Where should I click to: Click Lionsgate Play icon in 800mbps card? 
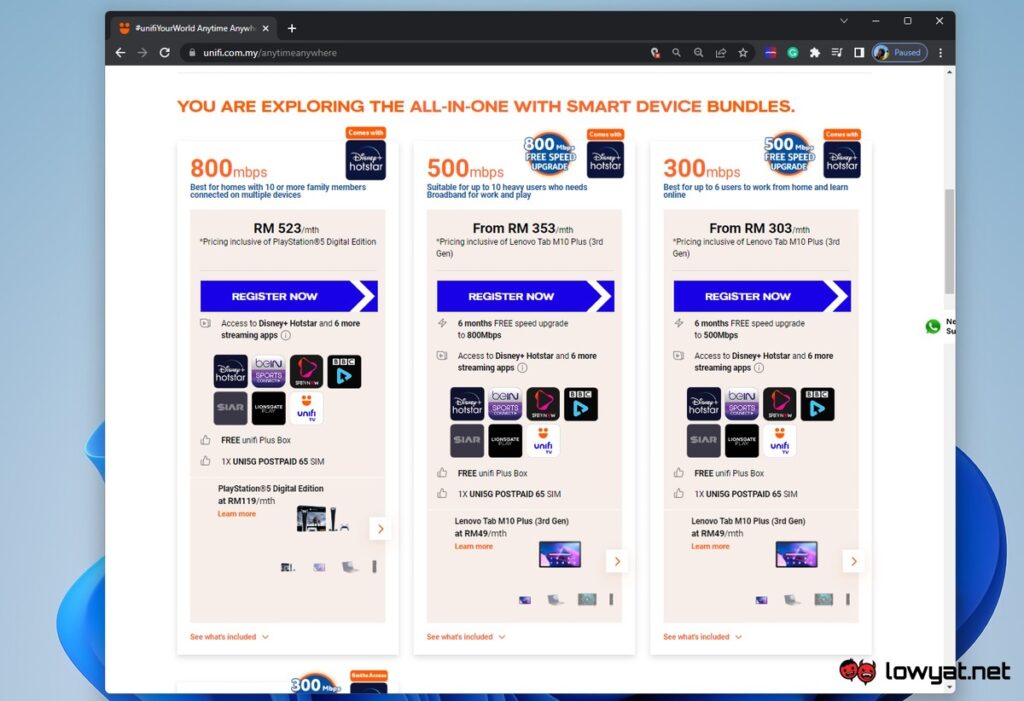[268, 408]
